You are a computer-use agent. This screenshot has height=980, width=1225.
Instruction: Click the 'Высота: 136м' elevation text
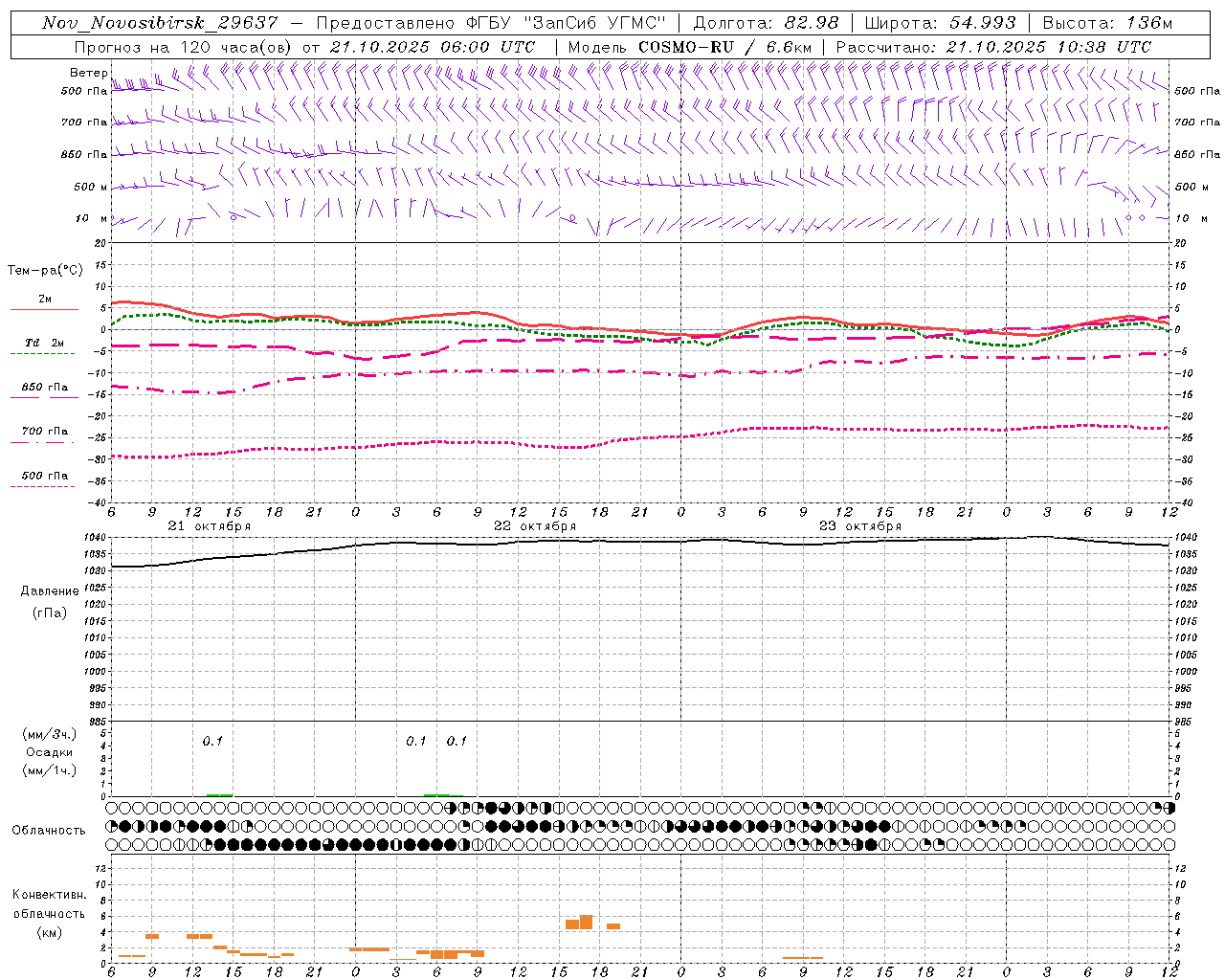pos(1107,23)
